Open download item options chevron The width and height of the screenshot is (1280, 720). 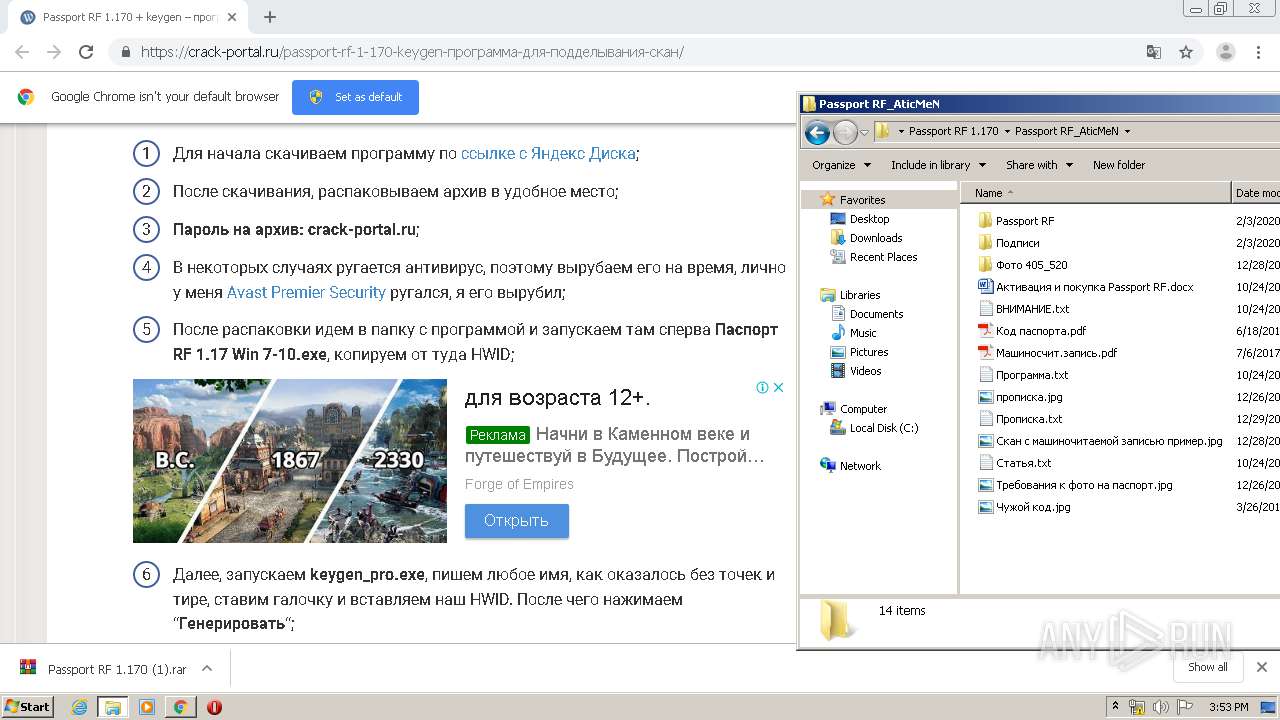point(207,668)
